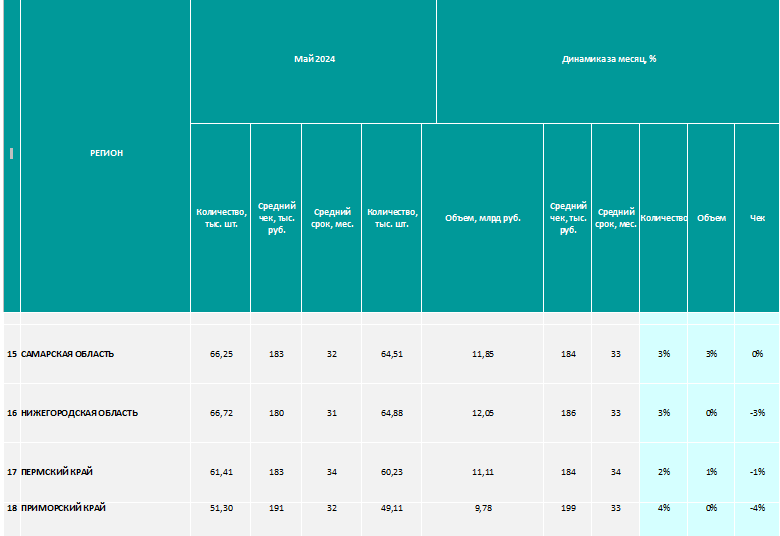Click 2% for Пермский край
Image resolution: width=780 pixels, height=536 pixels.
click(664, 471)
